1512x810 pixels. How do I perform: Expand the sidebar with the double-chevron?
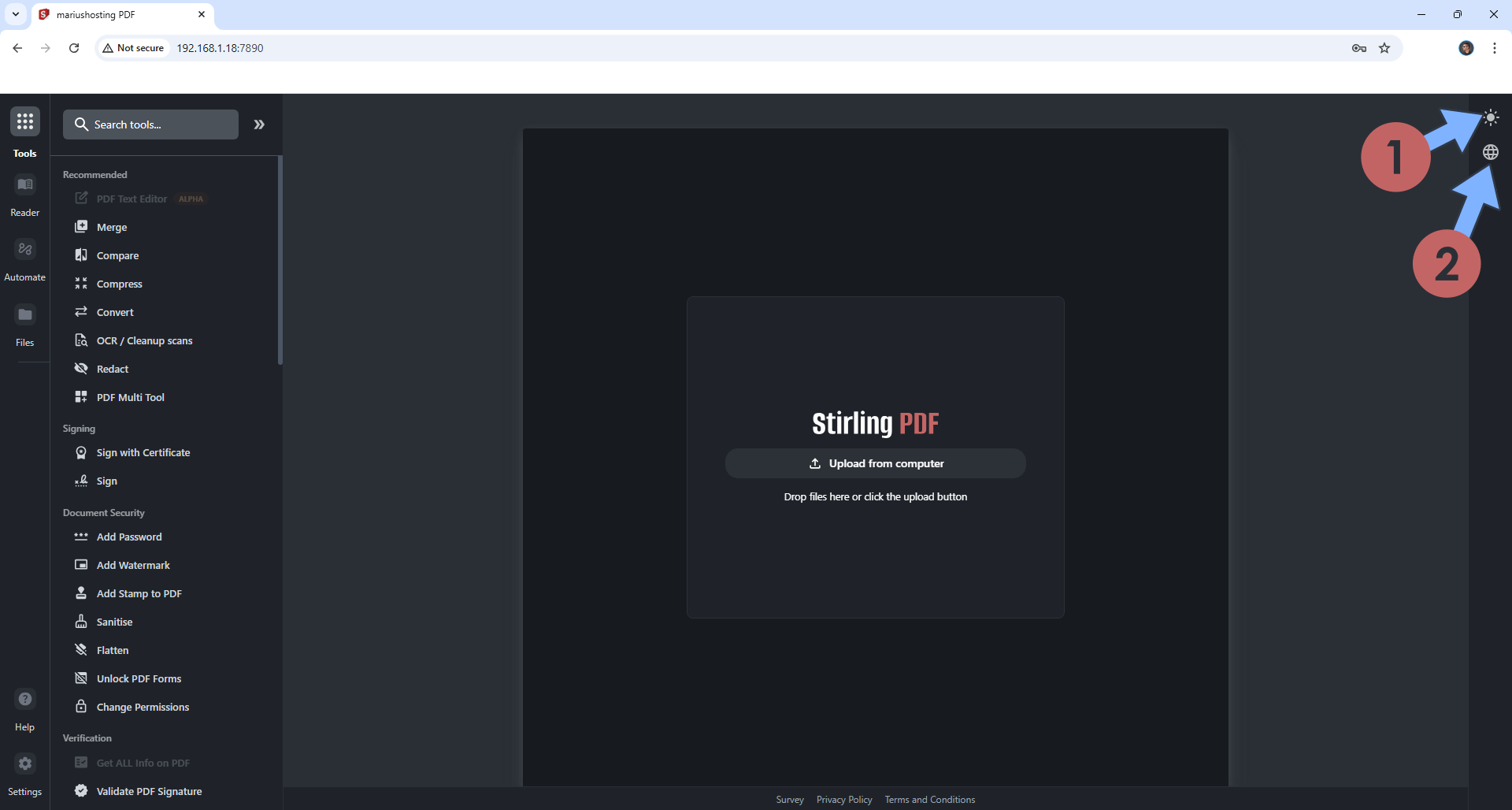click(x=259, y=124)
